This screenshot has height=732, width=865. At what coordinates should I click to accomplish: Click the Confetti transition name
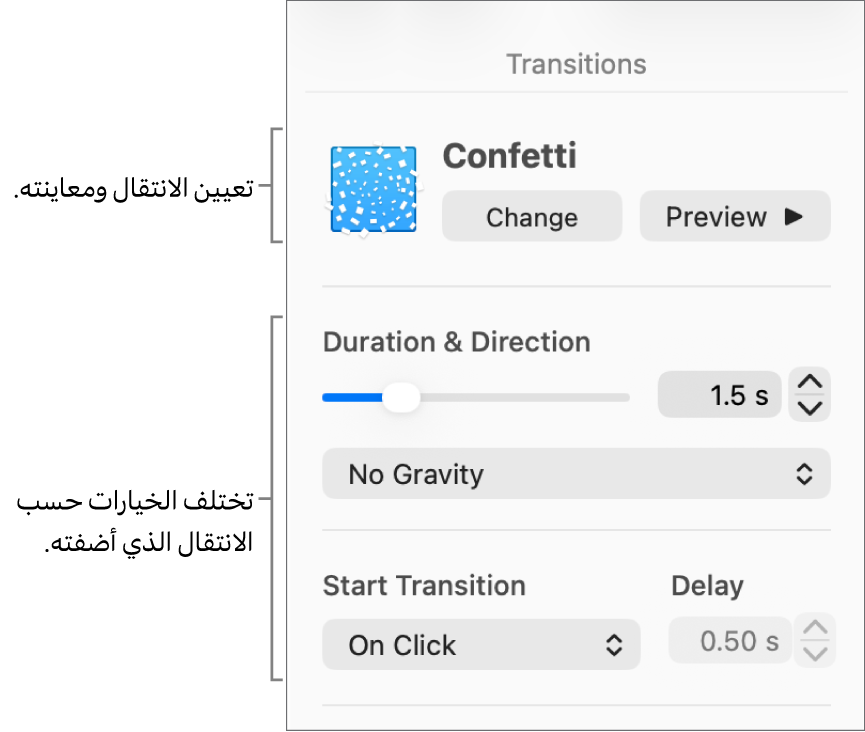(x=509, y=156)
